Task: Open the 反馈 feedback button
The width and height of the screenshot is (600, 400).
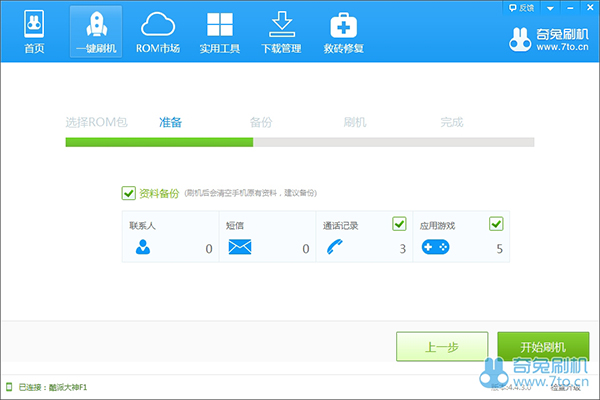Action: tap(521, 8)
